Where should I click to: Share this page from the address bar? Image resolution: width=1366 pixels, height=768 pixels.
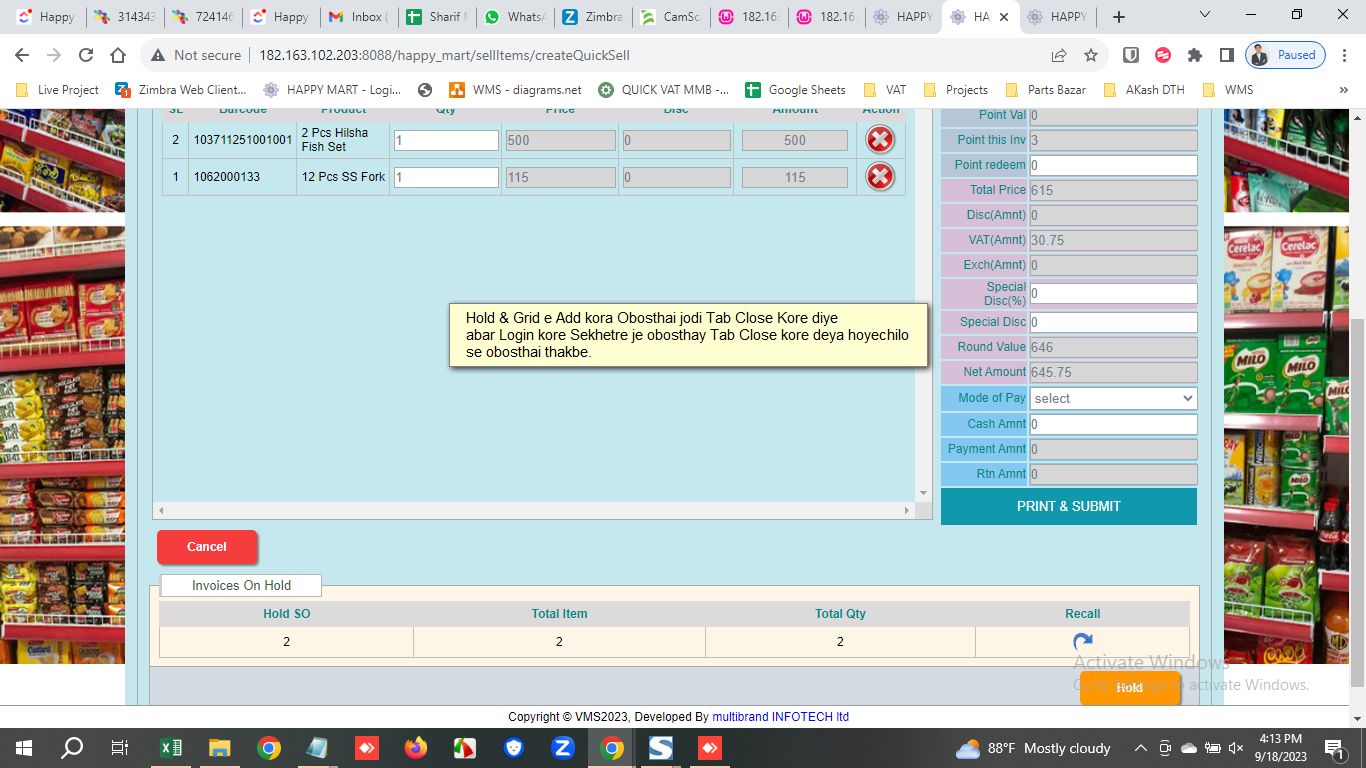[1059, 55]
